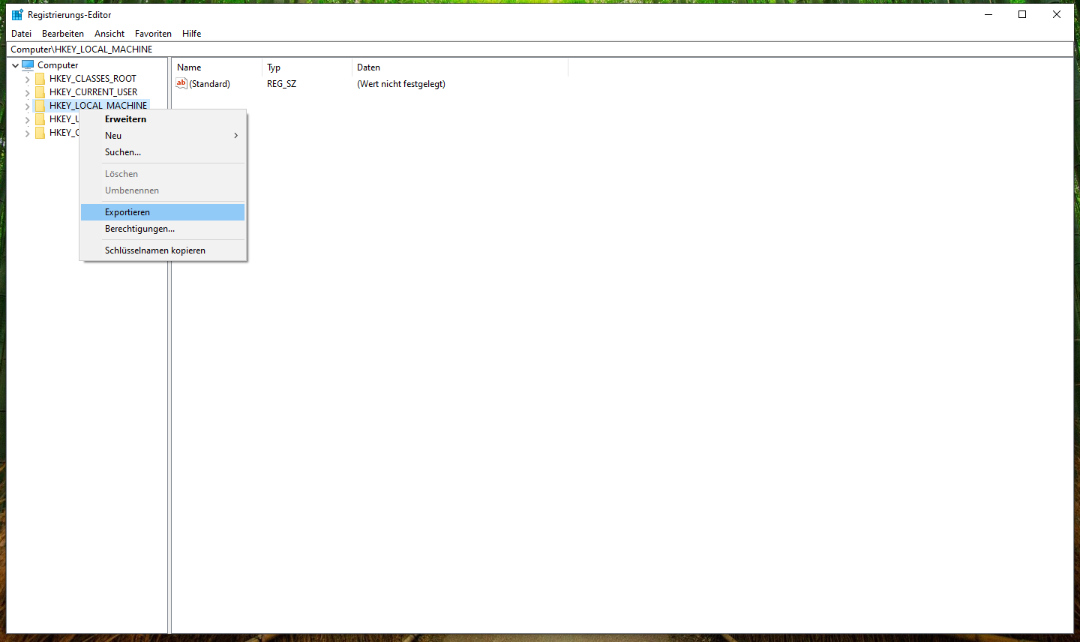Select Suchen... in the context menu
Screen dimensions: 1080x642
tap(122, 152)
